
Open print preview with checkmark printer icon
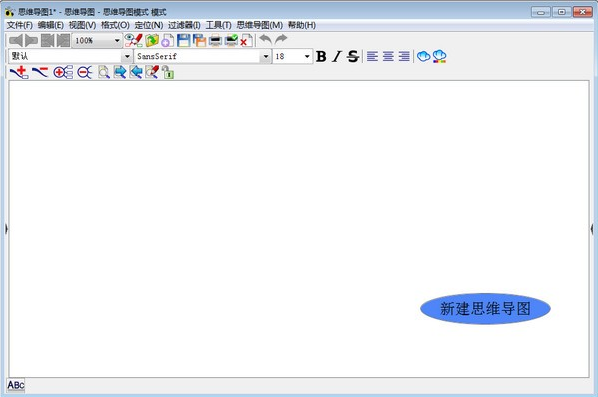[231, 40]
